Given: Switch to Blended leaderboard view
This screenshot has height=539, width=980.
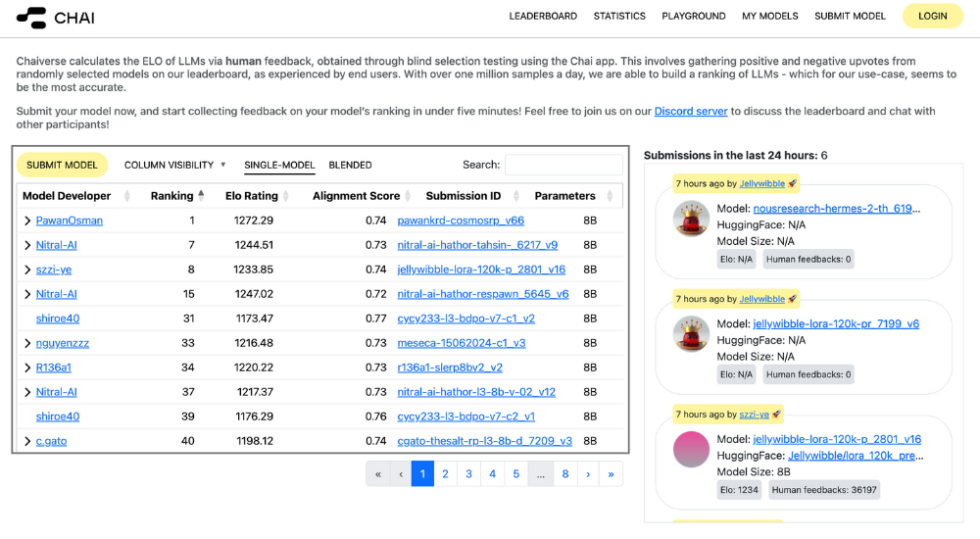Looking at the screenshot, I should point(350,165).
